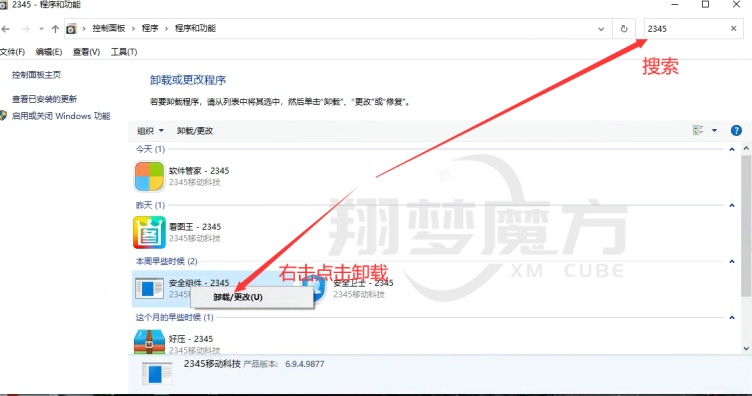Click the 安全组件 - 2345 program icon
Image resolution: width=752 pixels, height=396 pixels.
point(149,289)
